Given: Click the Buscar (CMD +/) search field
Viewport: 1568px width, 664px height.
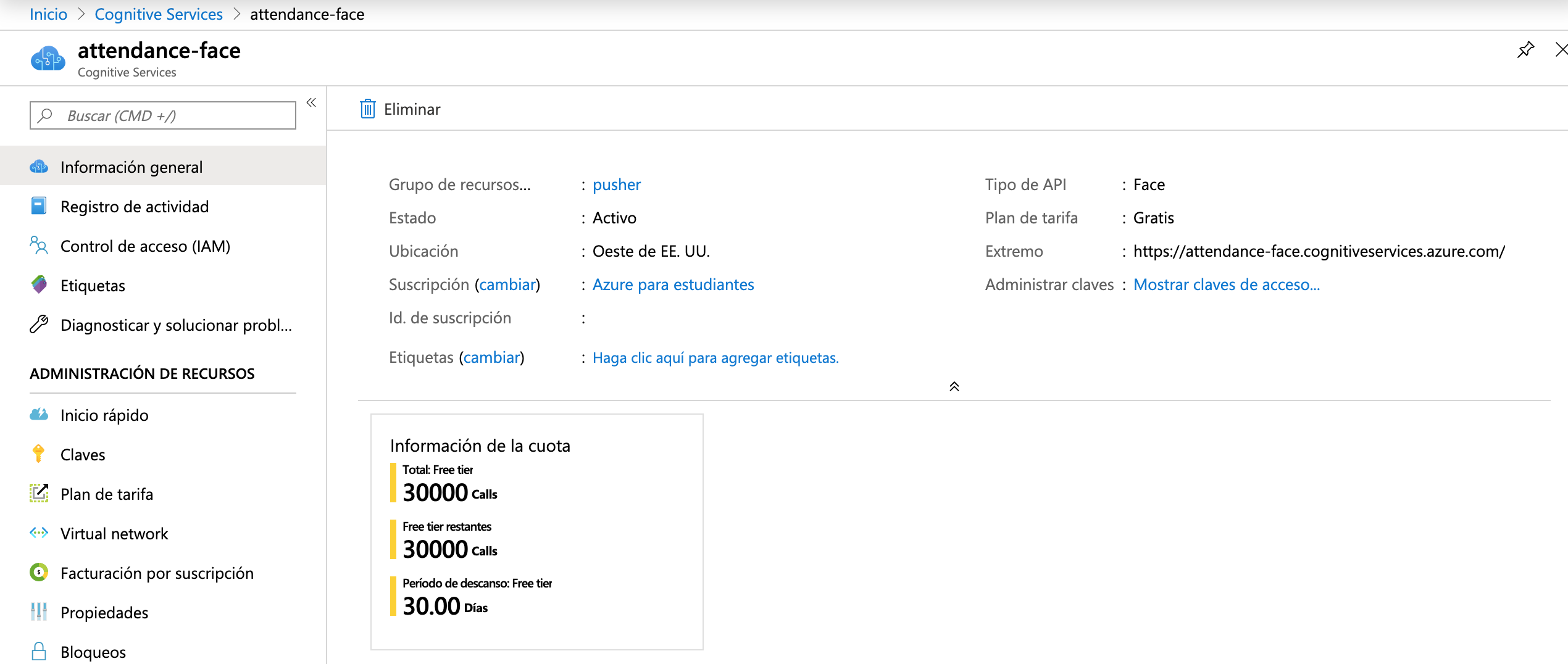Looking at the screenshot, I should [x=163, y=115].
